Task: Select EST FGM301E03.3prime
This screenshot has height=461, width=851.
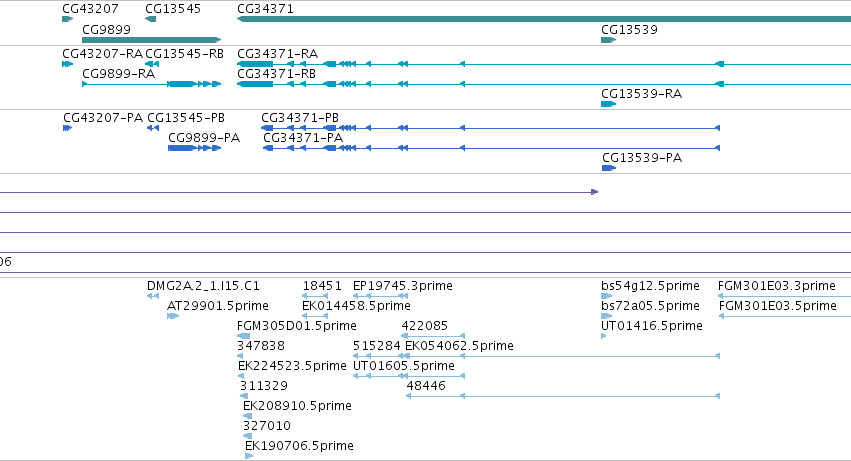Action: pos(777,286)
